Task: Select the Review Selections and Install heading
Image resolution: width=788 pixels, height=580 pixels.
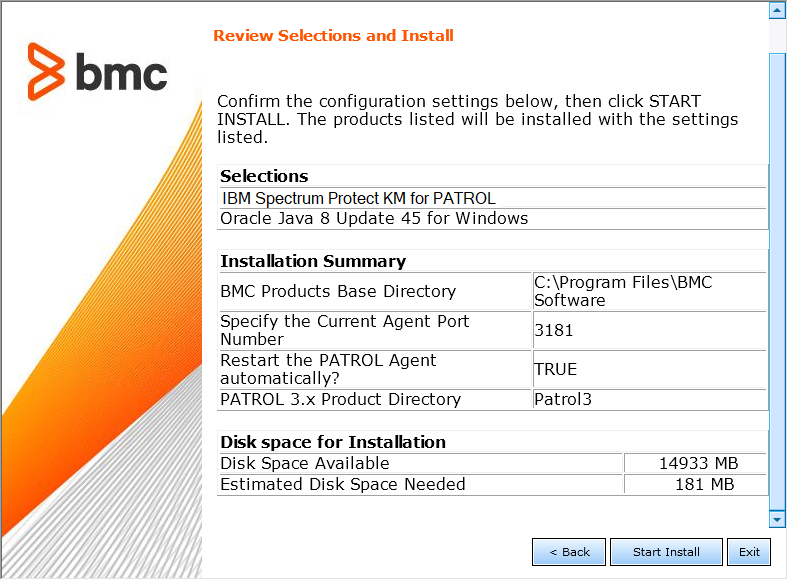Action: click(333, 36)
